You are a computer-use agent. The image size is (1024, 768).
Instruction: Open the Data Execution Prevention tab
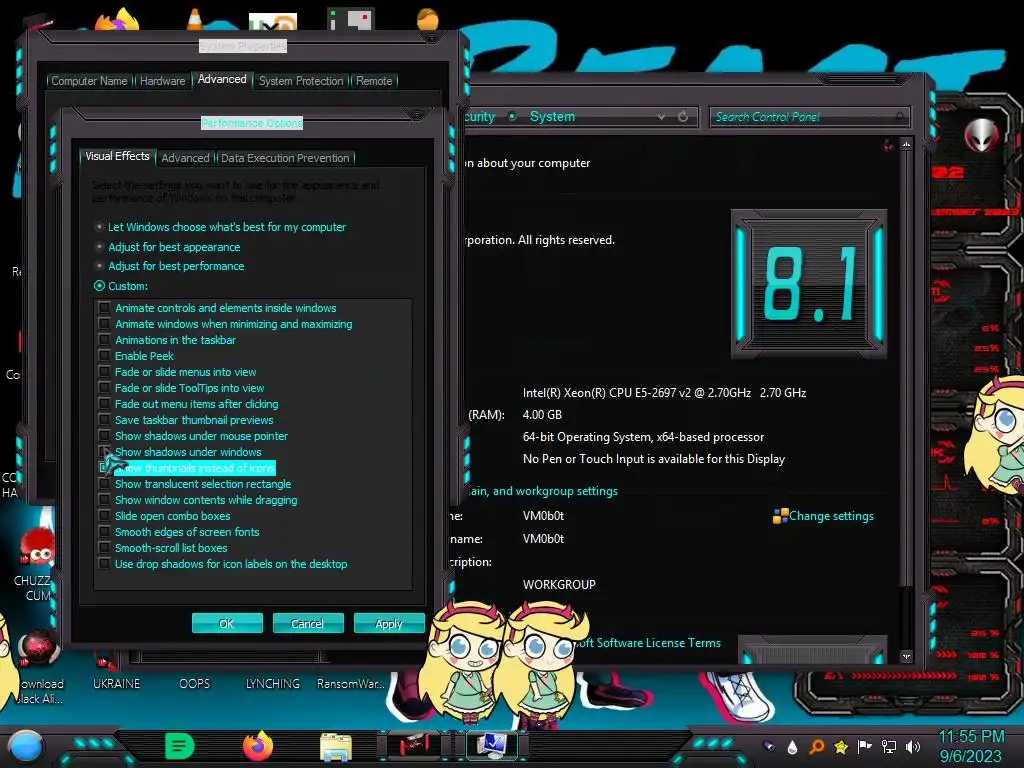285,158
